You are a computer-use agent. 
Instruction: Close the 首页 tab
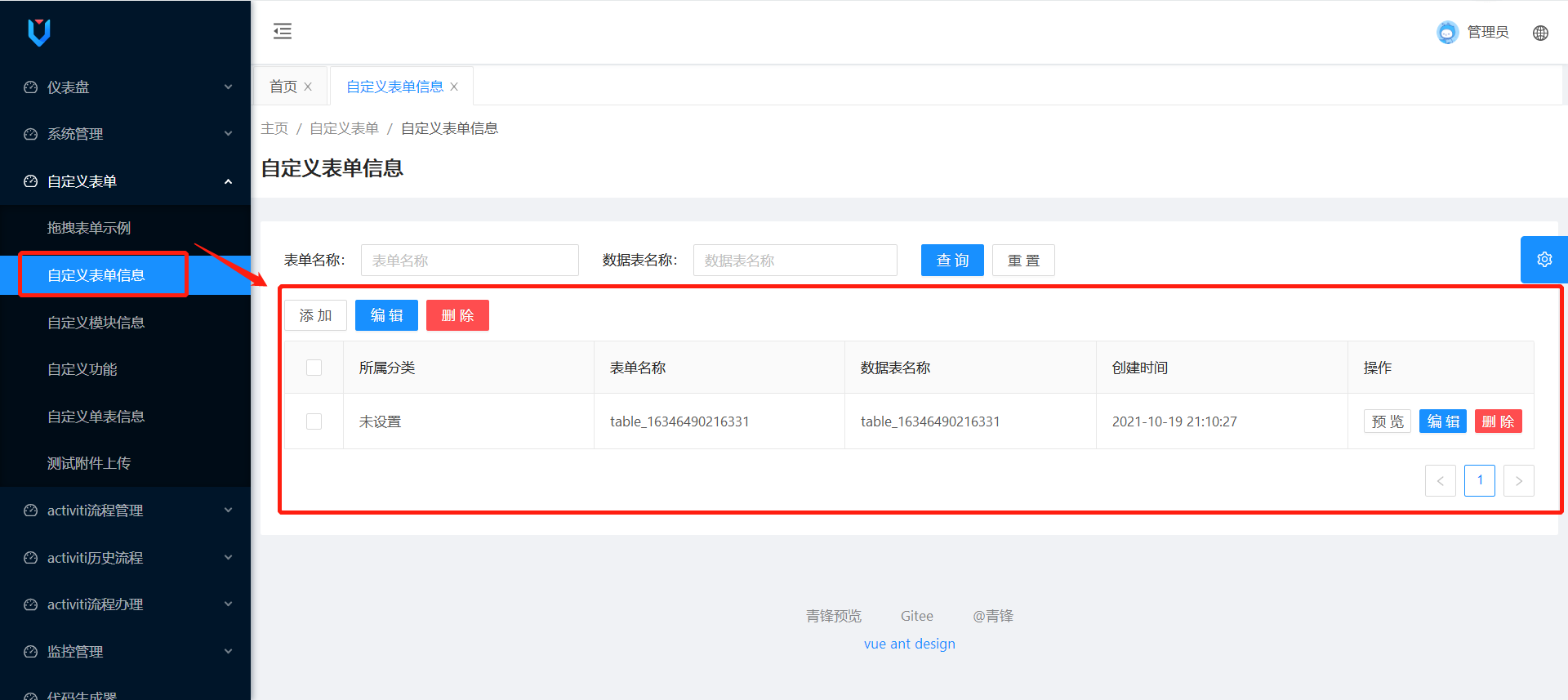pos(308,87)
